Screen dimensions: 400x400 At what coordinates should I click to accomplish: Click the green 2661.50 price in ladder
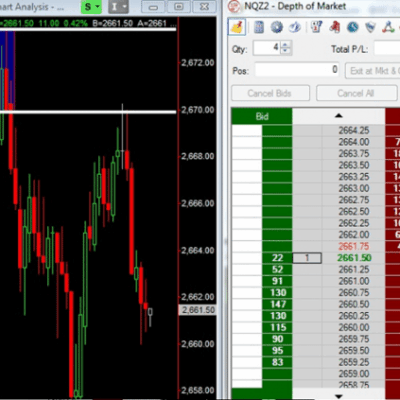tap(354, 258)
